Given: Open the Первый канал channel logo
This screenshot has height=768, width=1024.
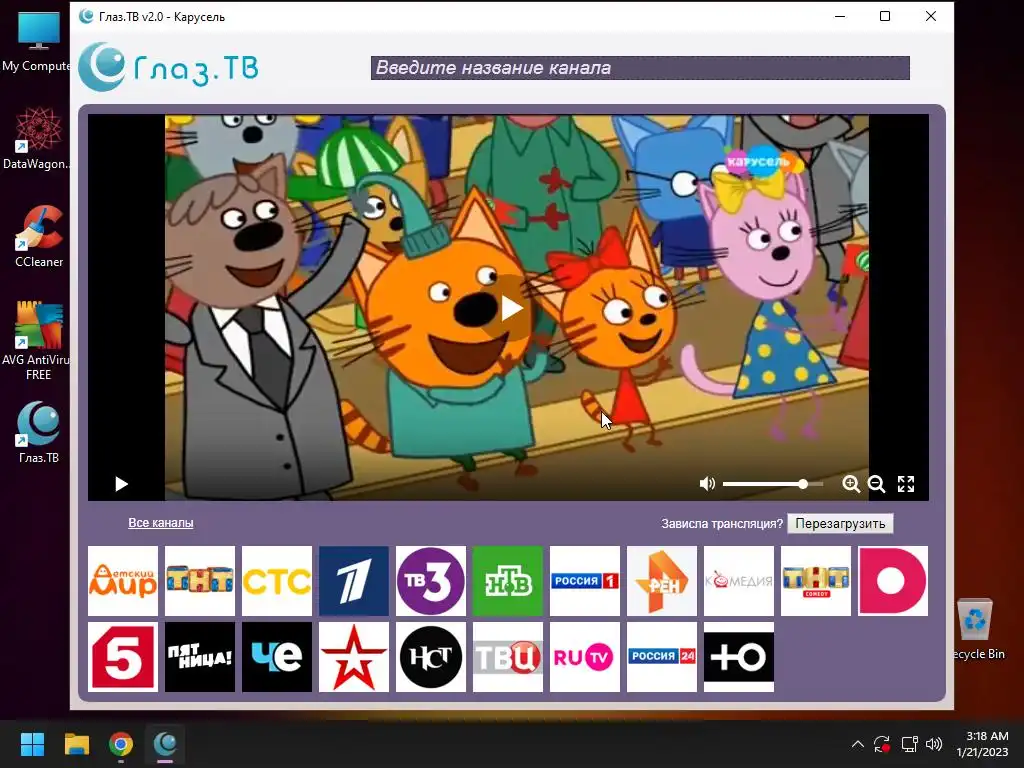Looking at the screenshot, I should [354, 581].
